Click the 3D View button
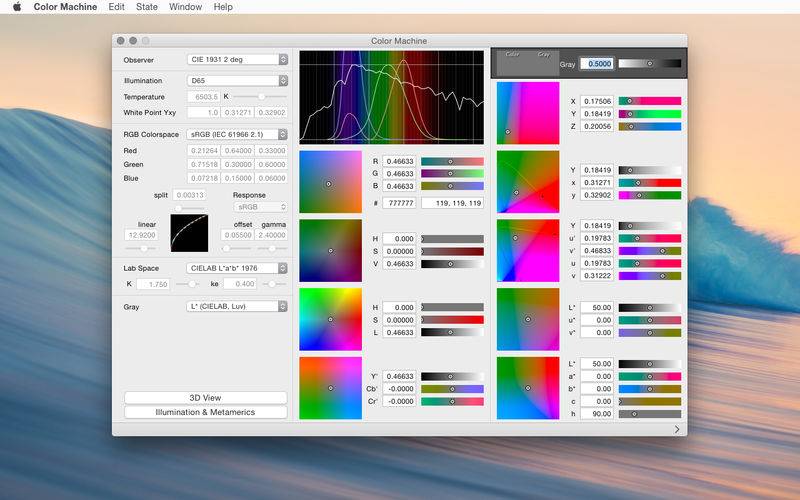 coord(206,397)
